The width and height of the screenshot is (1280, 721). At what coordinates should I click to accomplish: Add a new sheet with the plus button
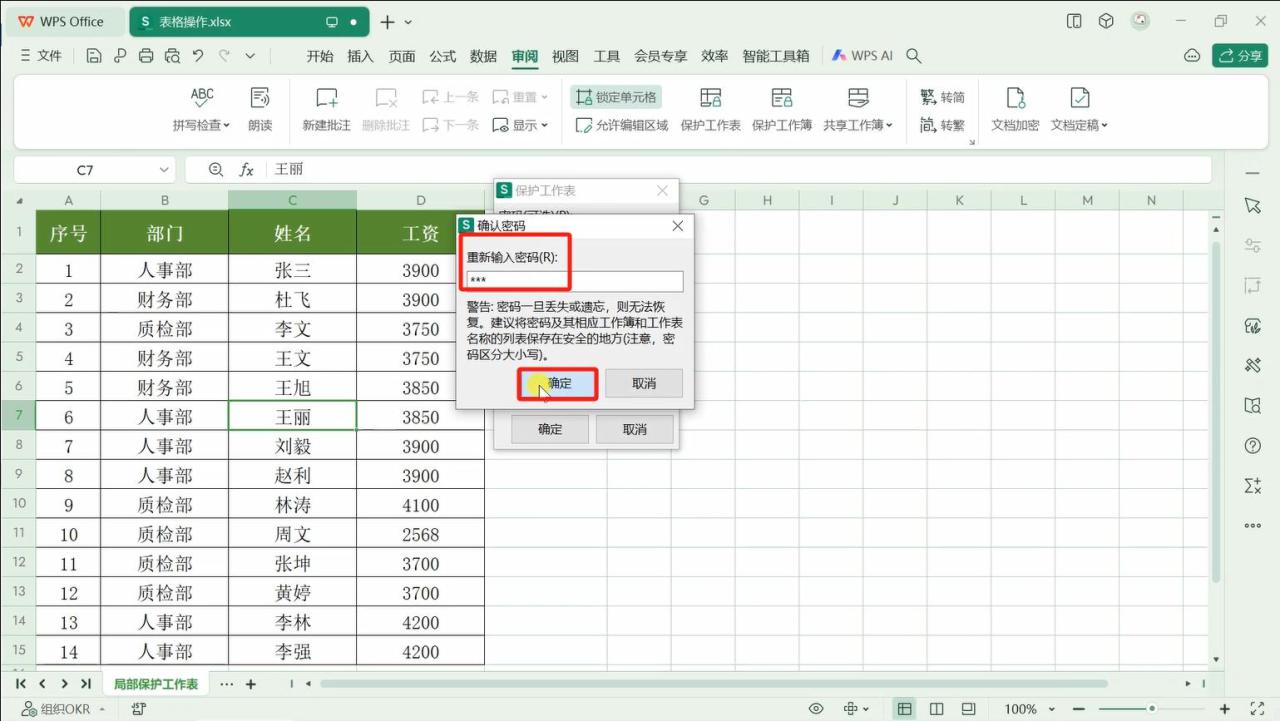pos(251,684)
